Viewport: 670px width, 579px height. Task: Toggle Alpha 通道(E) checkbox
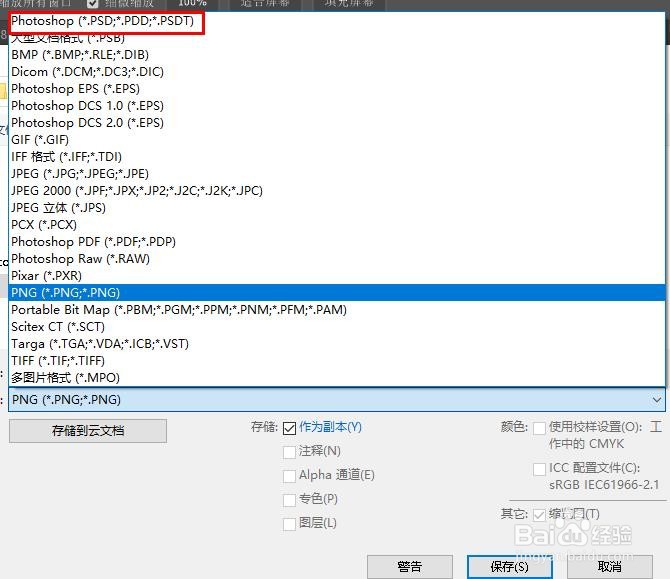click(289, 476)
